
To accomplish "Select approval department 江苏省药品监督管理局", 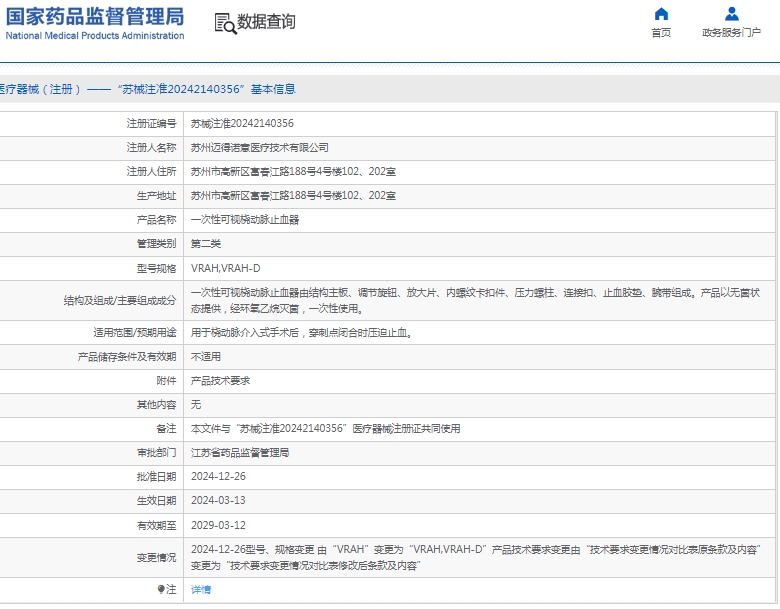I will (x=240, y=453).
